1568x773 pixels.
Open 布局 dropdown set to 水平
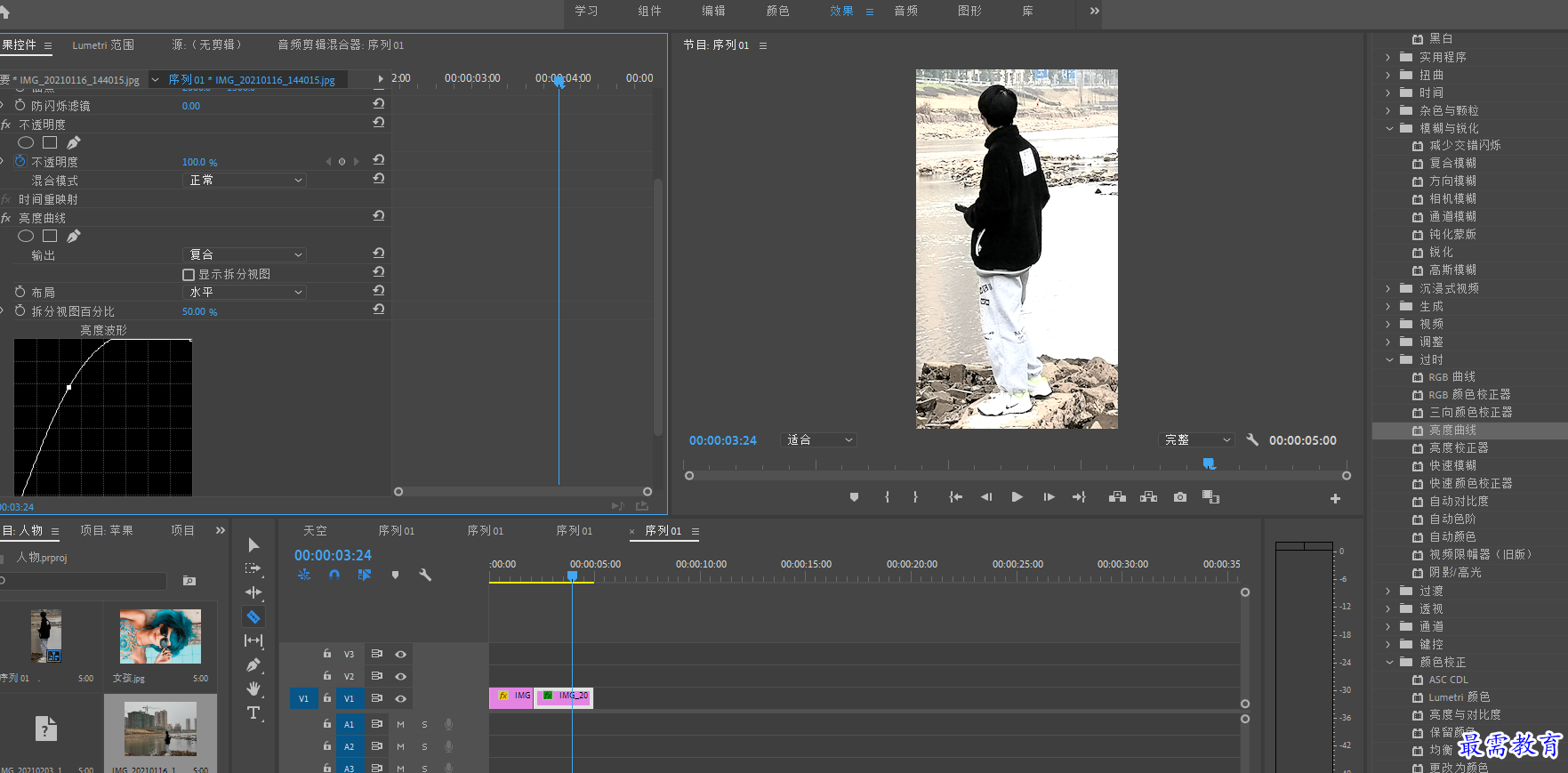[245, 292]
